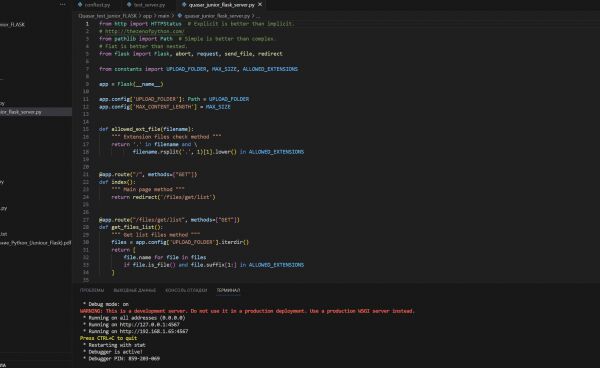Image resolution: width=600 pixels, height=368 pixels.
Task: Select the FLASK root folder in Explorer
Action: [x=12, y=24]
